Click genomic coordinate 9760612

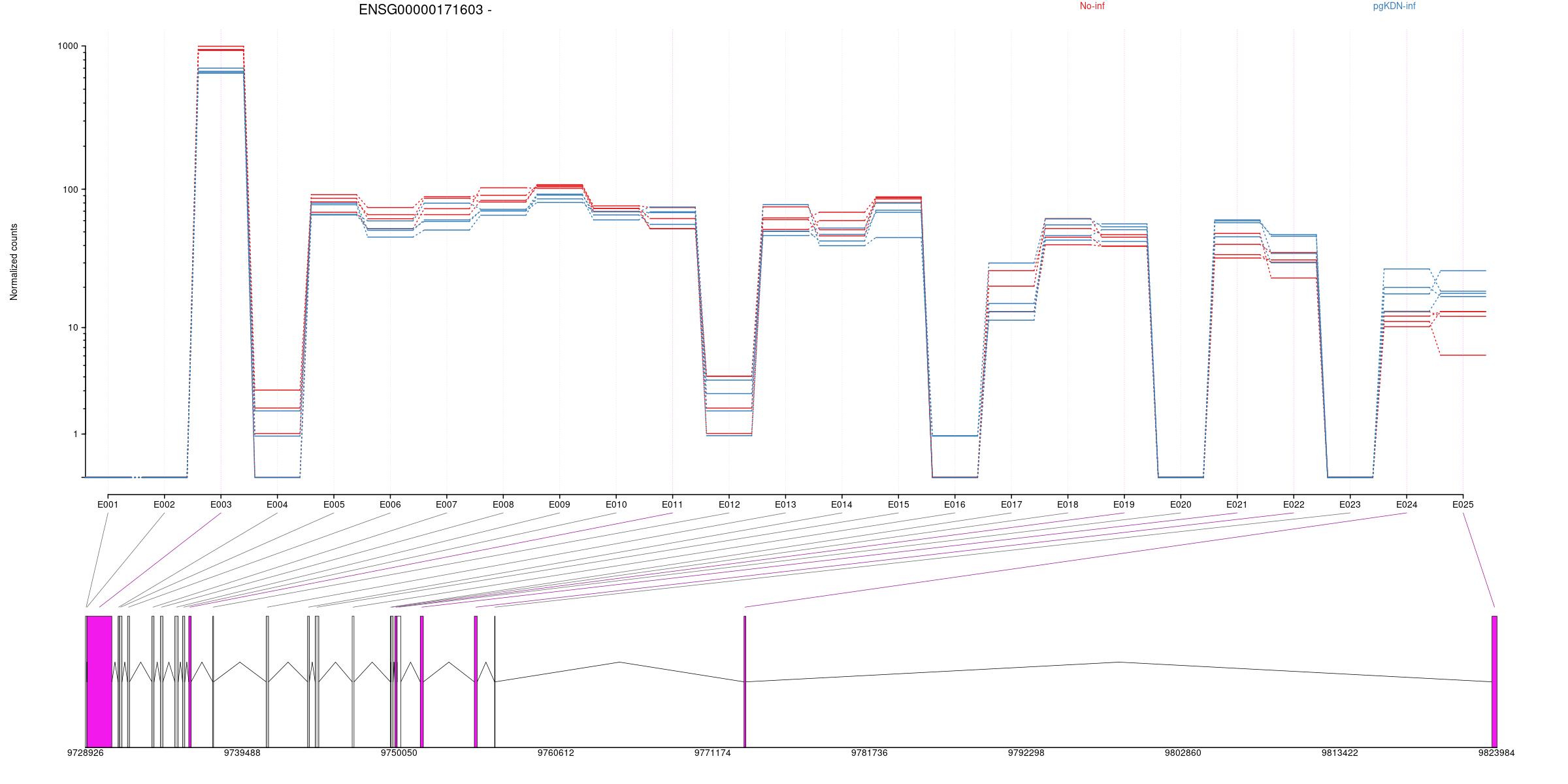[556, 753]
